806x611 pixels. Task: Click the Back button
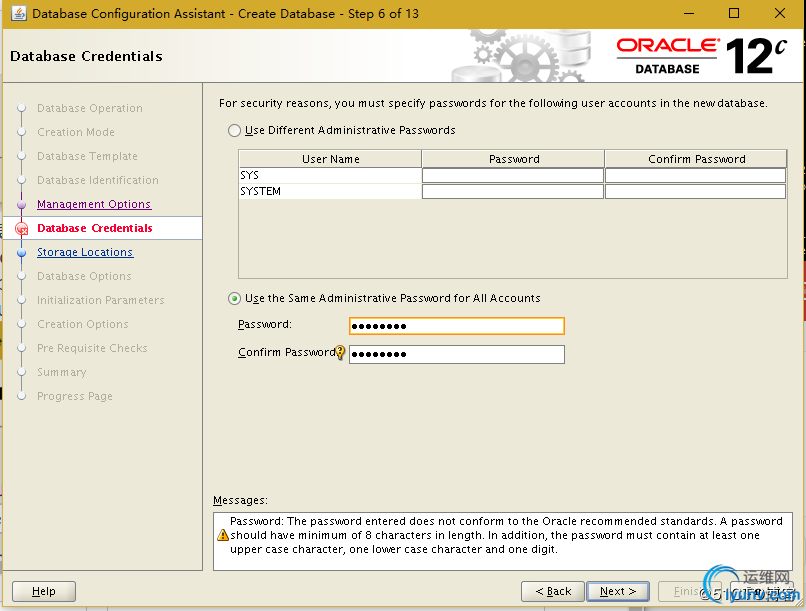pos(553,591)
